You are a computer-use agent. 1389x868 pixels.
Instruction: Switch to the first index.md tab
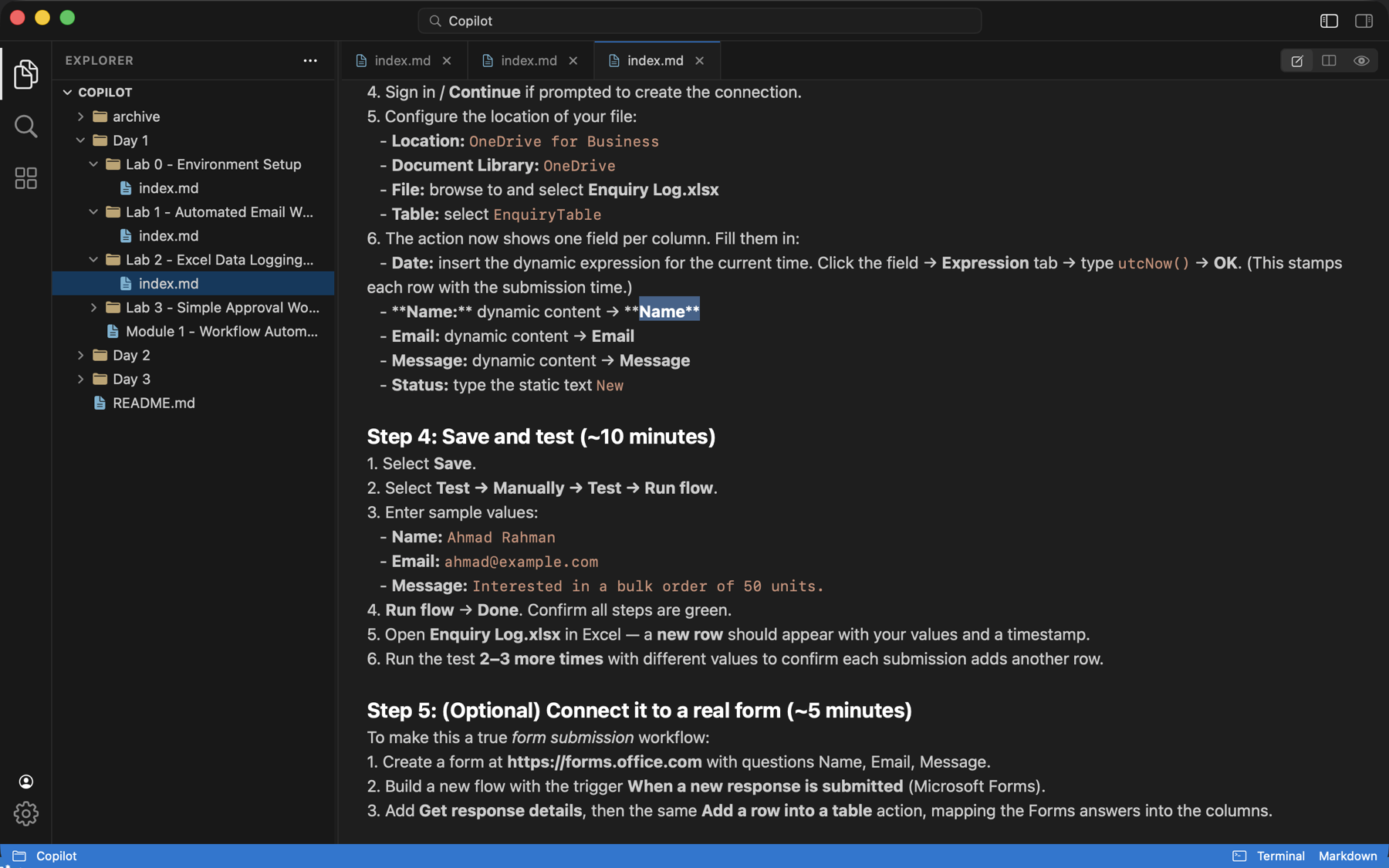click(x=404, y=60)
